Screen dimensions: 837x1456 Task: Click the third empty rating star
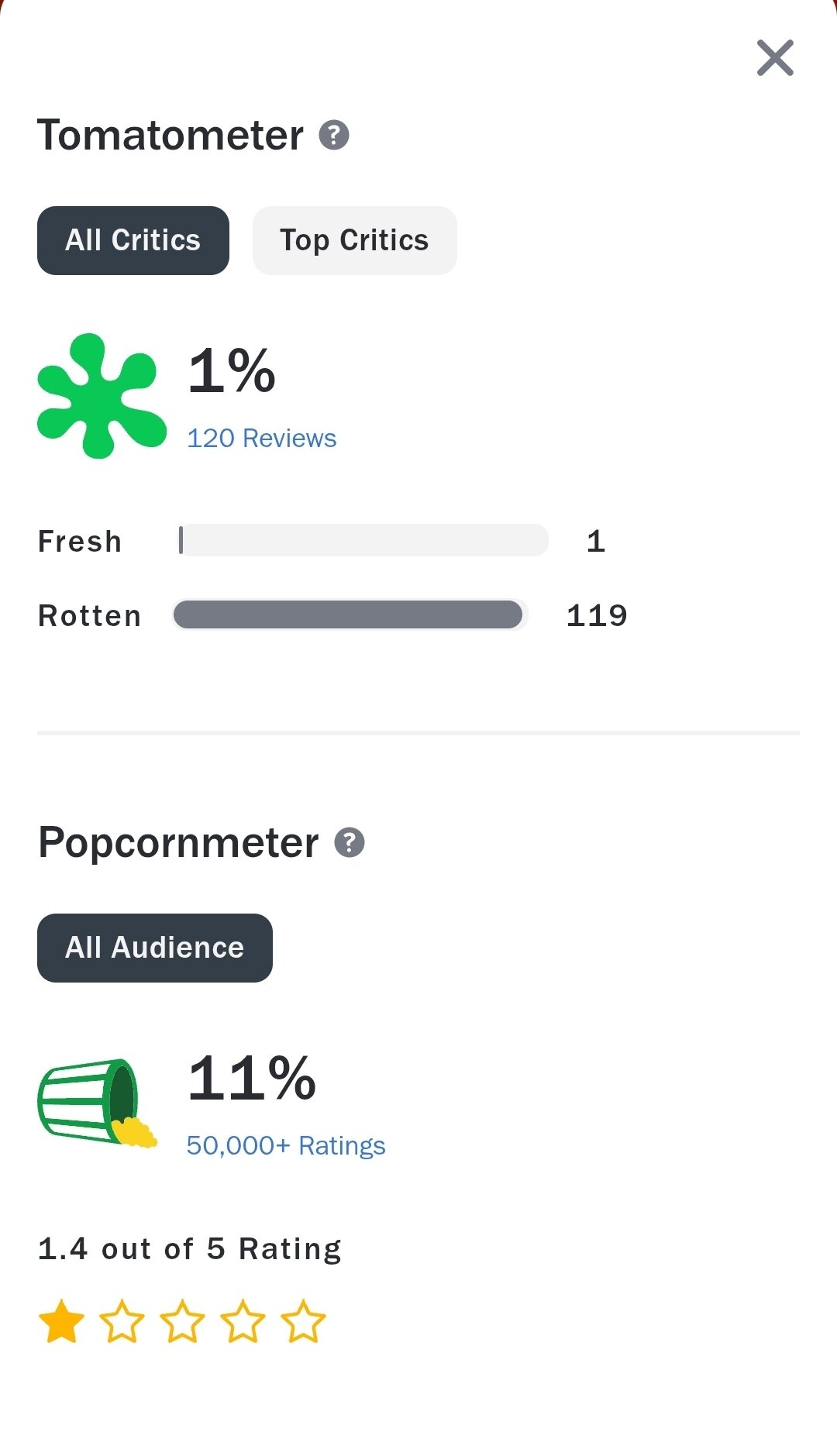tap(182, 1322)
